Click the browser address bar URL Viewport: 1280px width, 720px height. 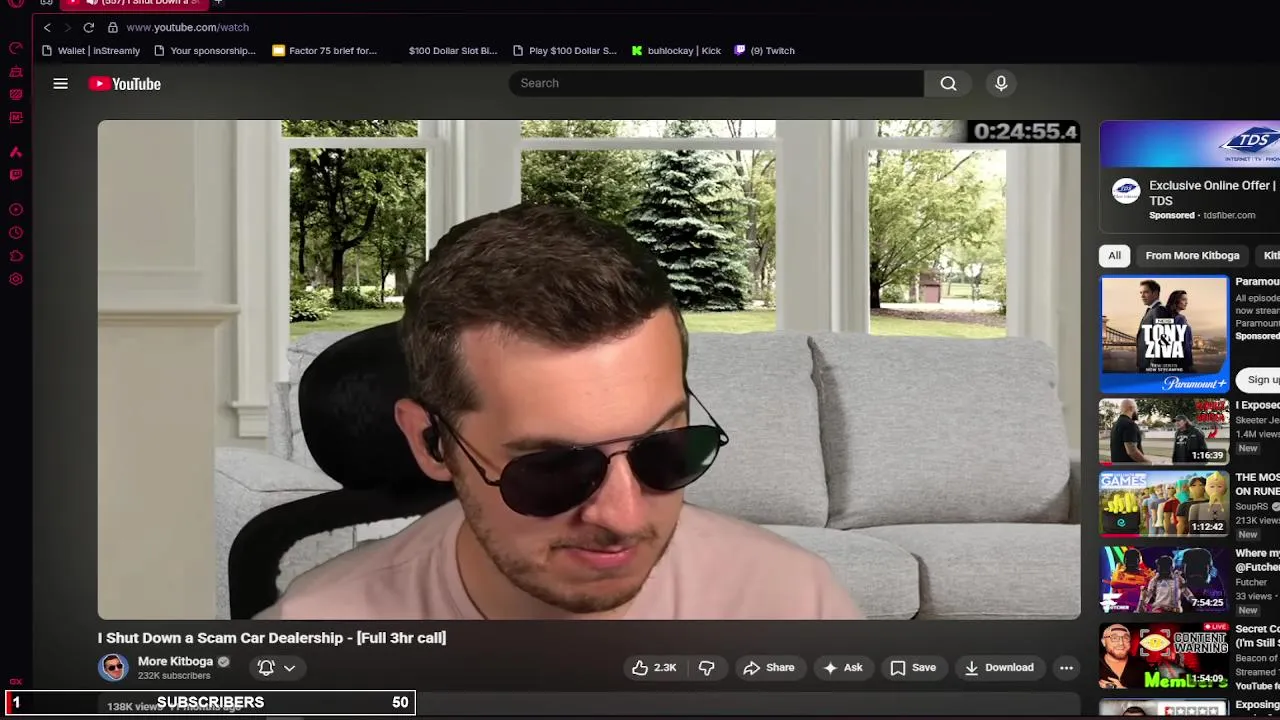188,28
